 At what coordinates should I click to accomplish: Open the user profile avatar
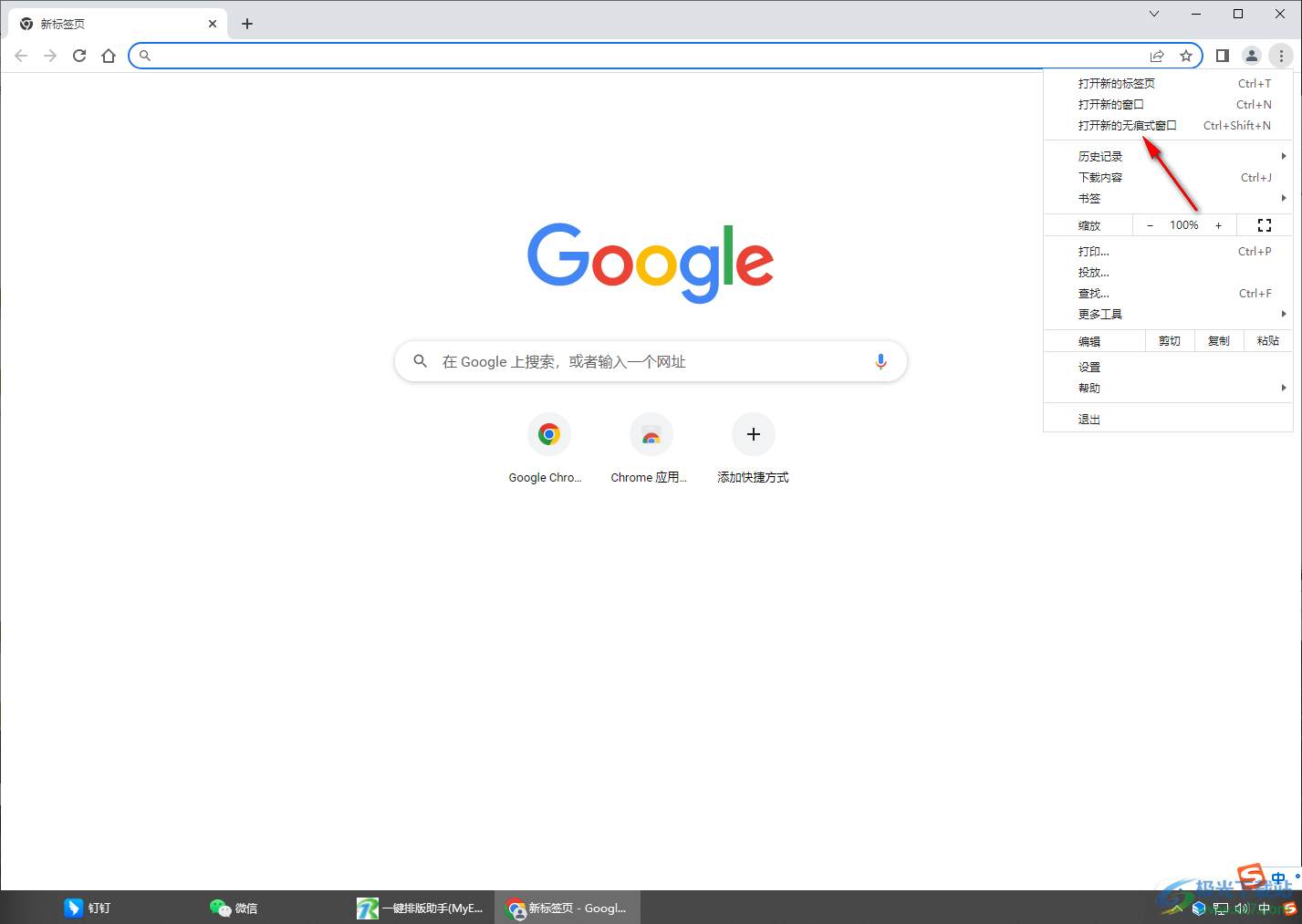click(1252, 56)
